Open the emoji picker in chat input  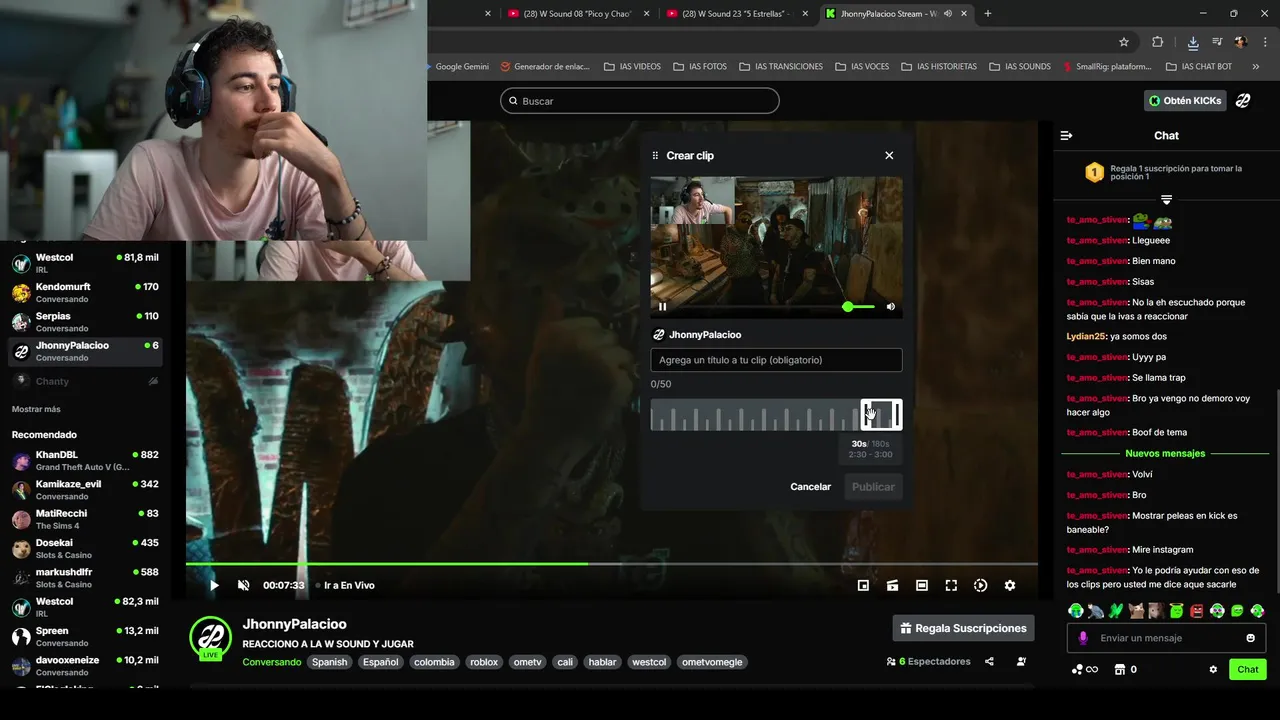click(x=1250, y=638)
